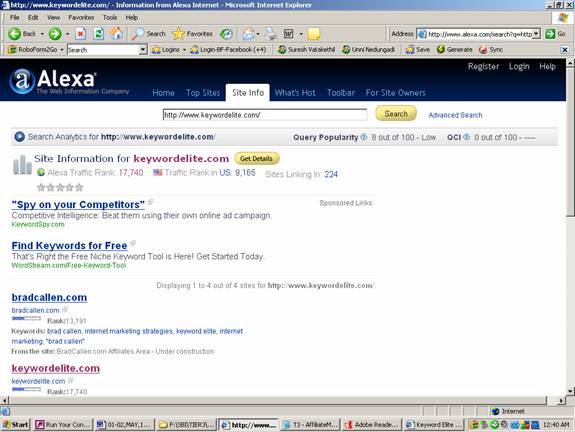Refresh the page
The width and height of the screenshot is (575, 432).
point(98,34)
